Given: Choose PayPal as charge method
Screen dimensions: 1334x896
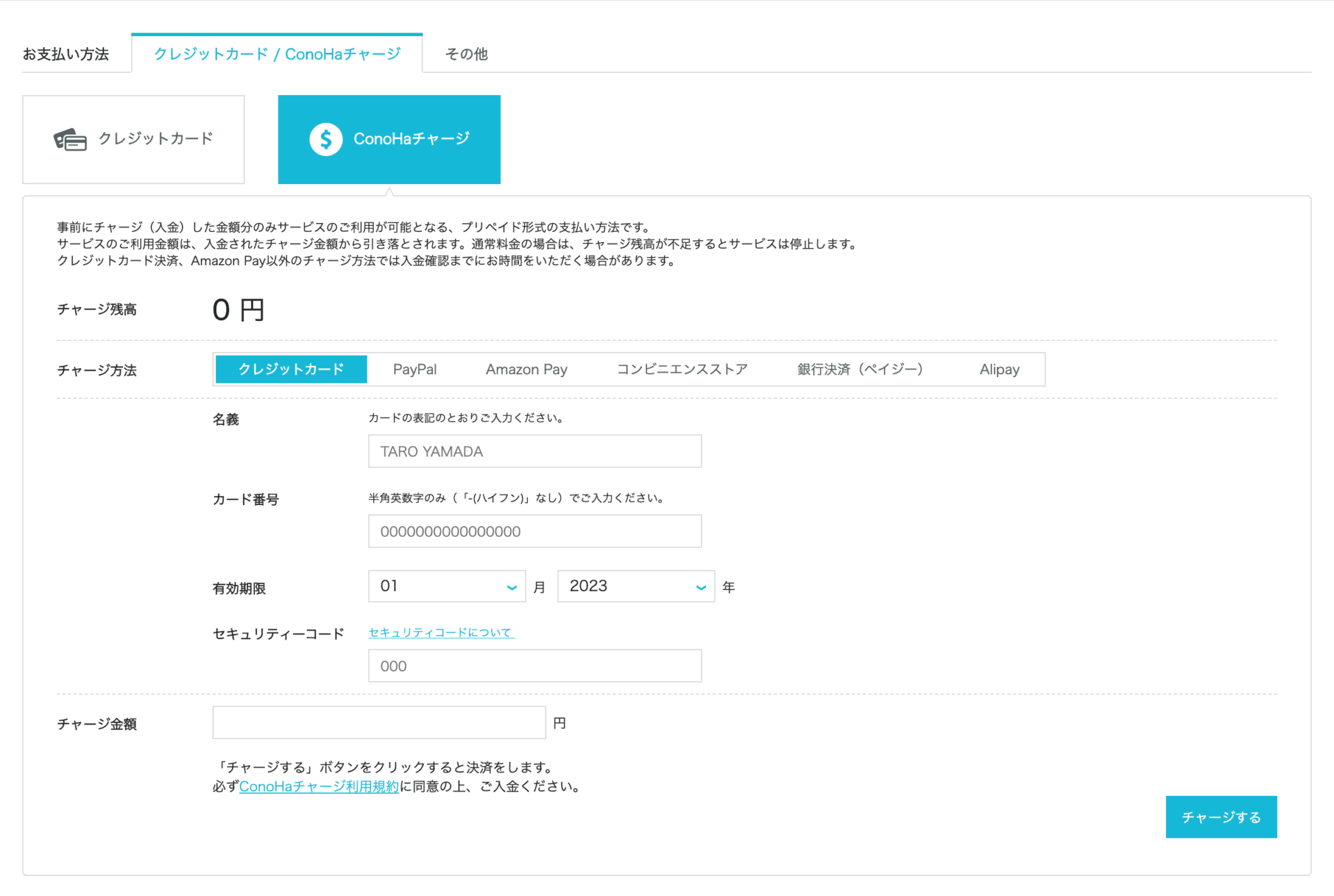Looking at the screenshot, I should (x=415, y=370).
